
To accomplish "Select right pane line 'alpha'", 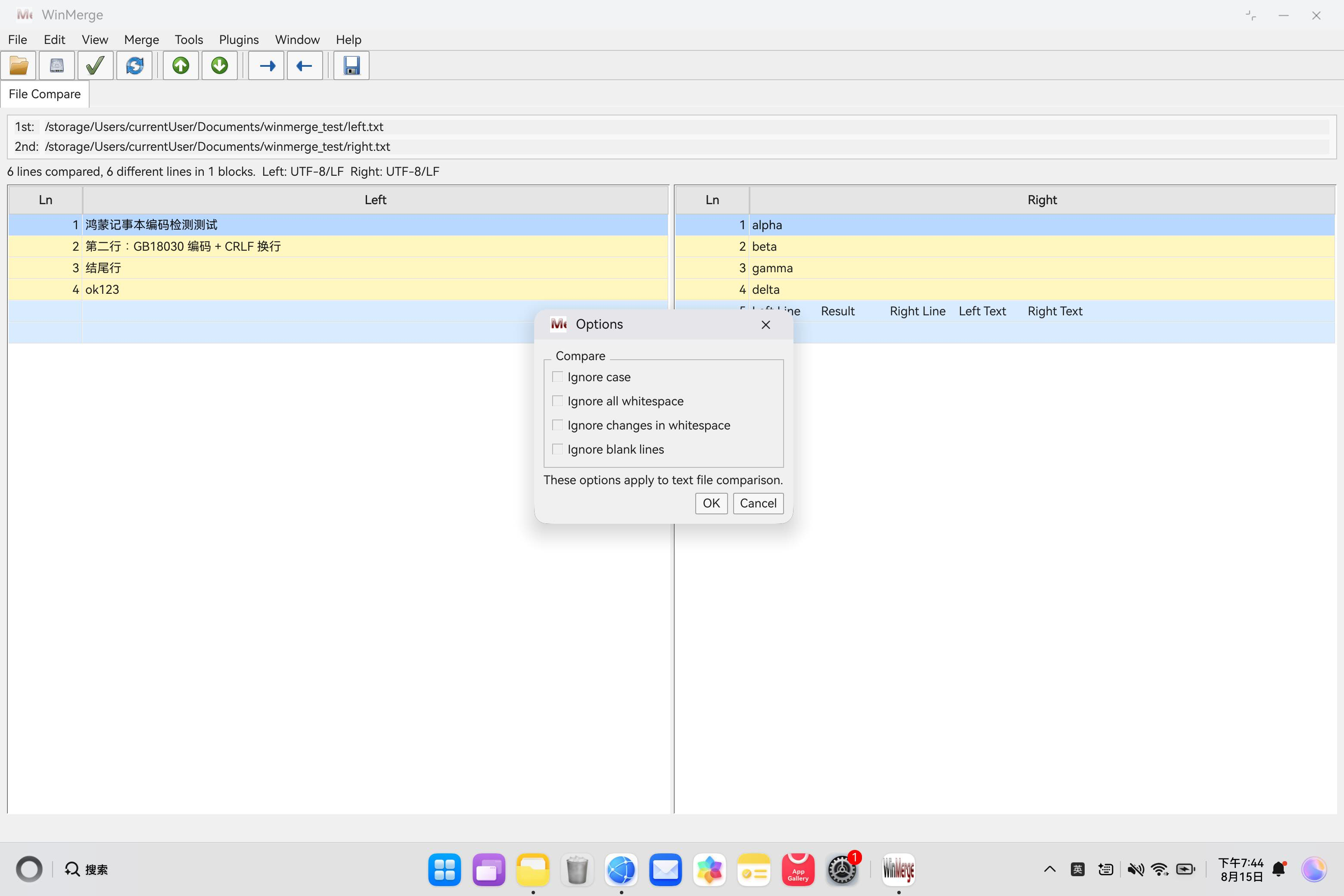I will (1005, 225).
